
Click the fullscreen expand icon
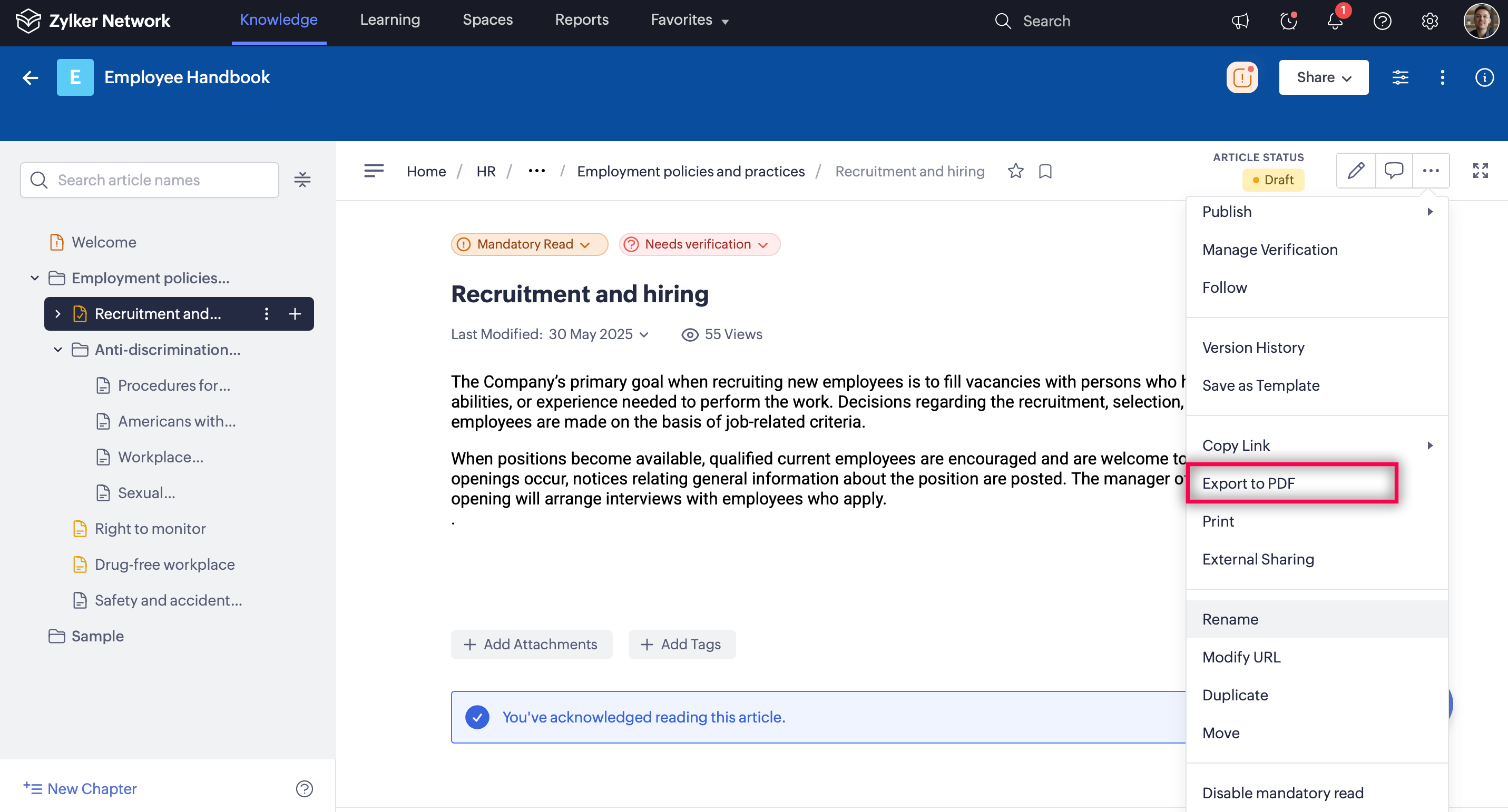(1480, 171)
